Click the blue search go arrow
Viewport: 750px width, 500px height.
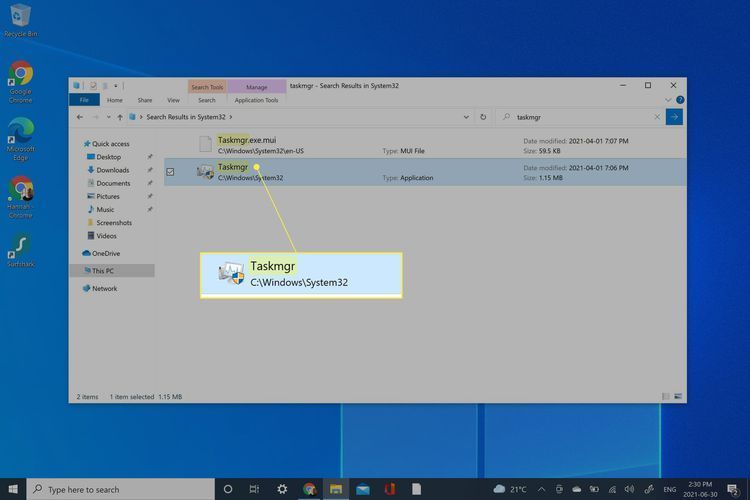674,117
